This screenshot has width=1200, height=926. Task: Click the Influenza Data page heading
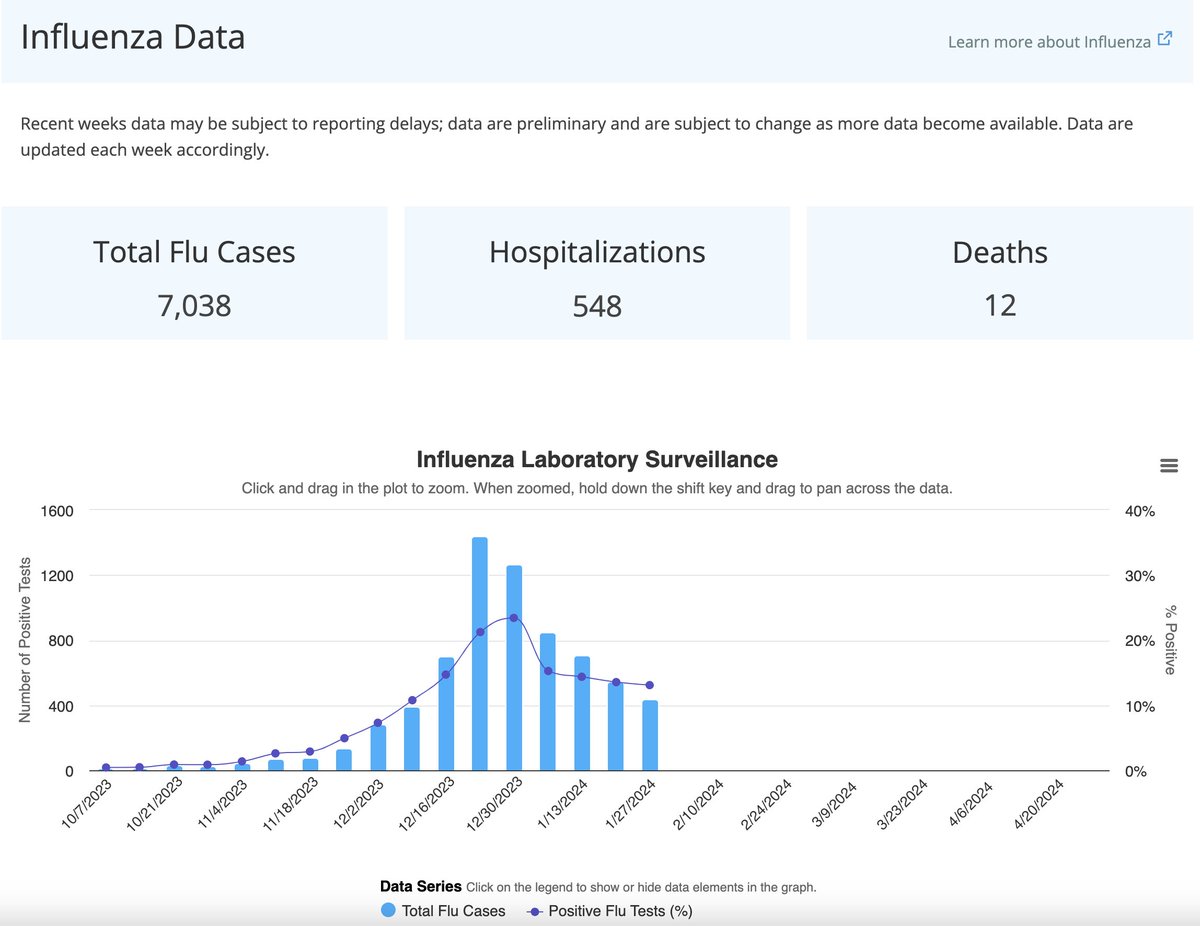tap(133, 37)
